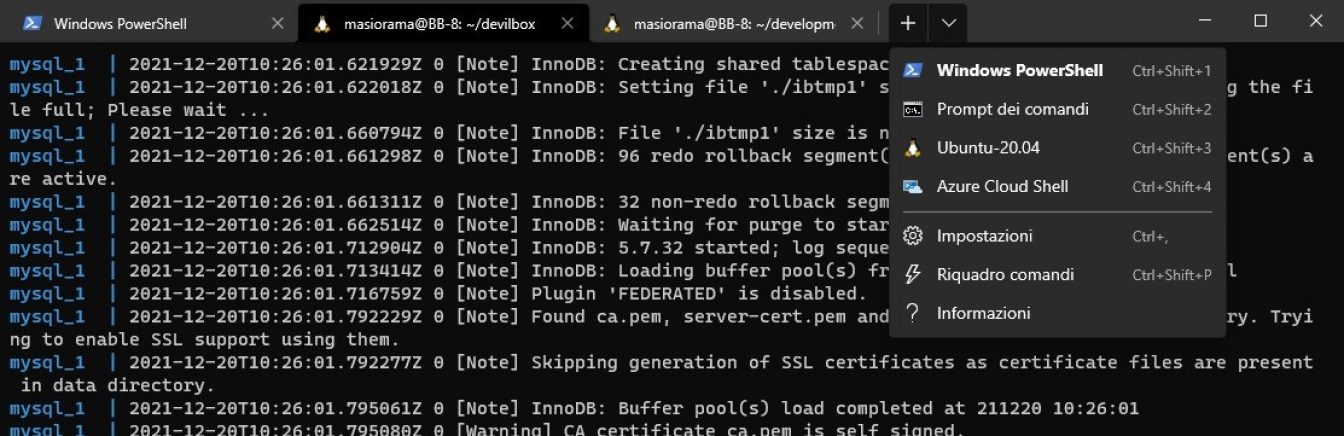1344x436 pixels.
Task: Click log line "Plugin 'FEDERATED' is disabled."
Action: (698, 294)
